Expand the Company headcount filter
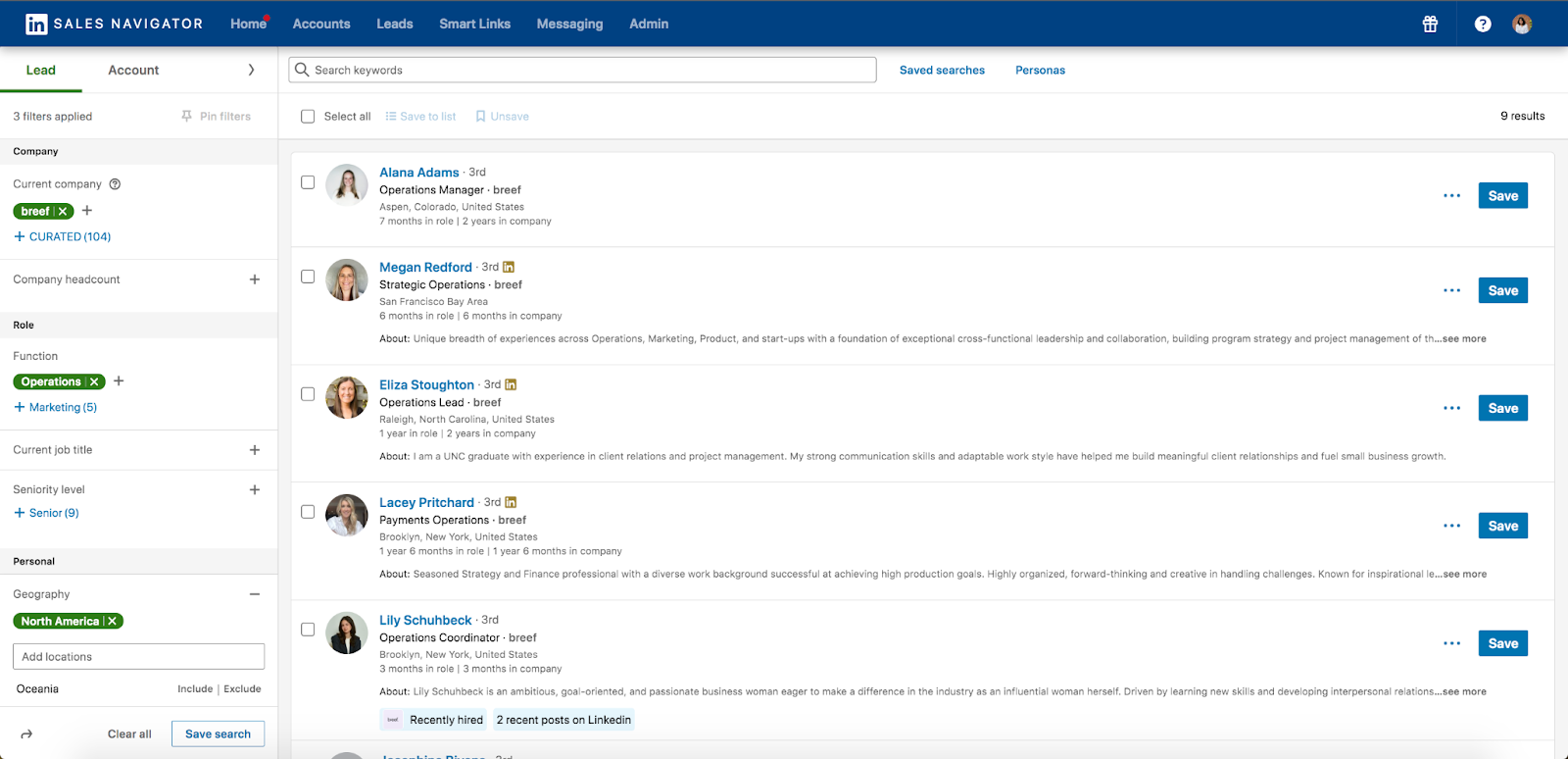The width and height of the screenshot is (1568, 759). pyautogui.click(x=255, y=279)
